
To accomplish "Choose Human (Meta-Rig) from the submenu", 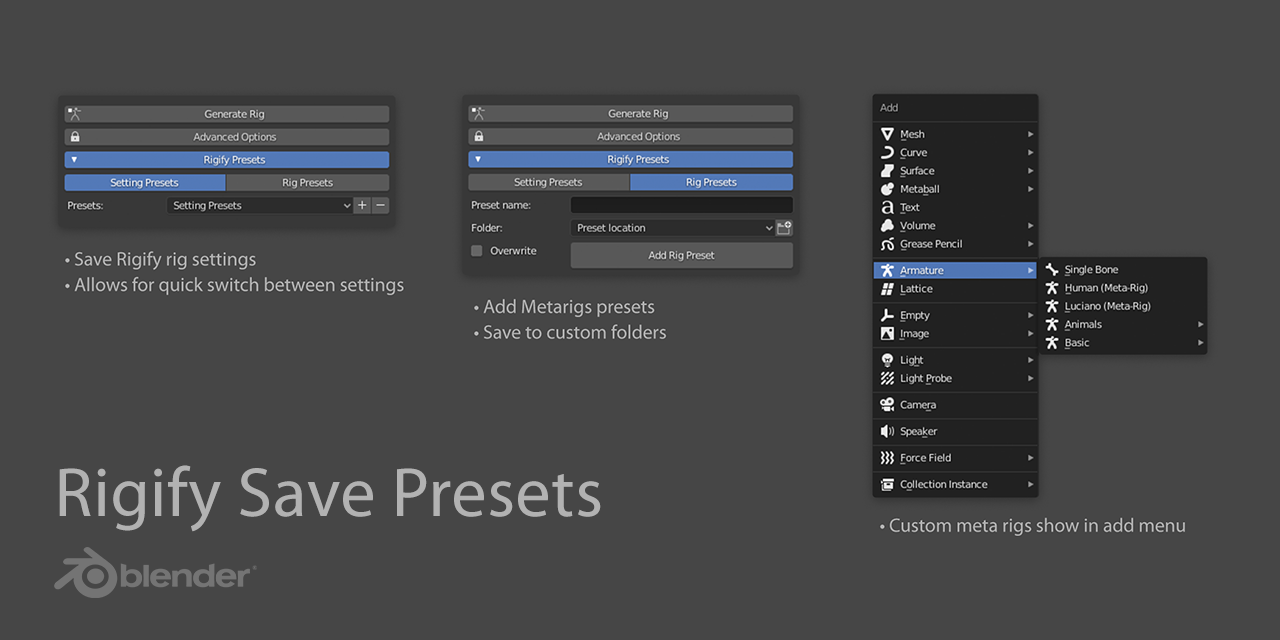I will [x=1123, y=288].
